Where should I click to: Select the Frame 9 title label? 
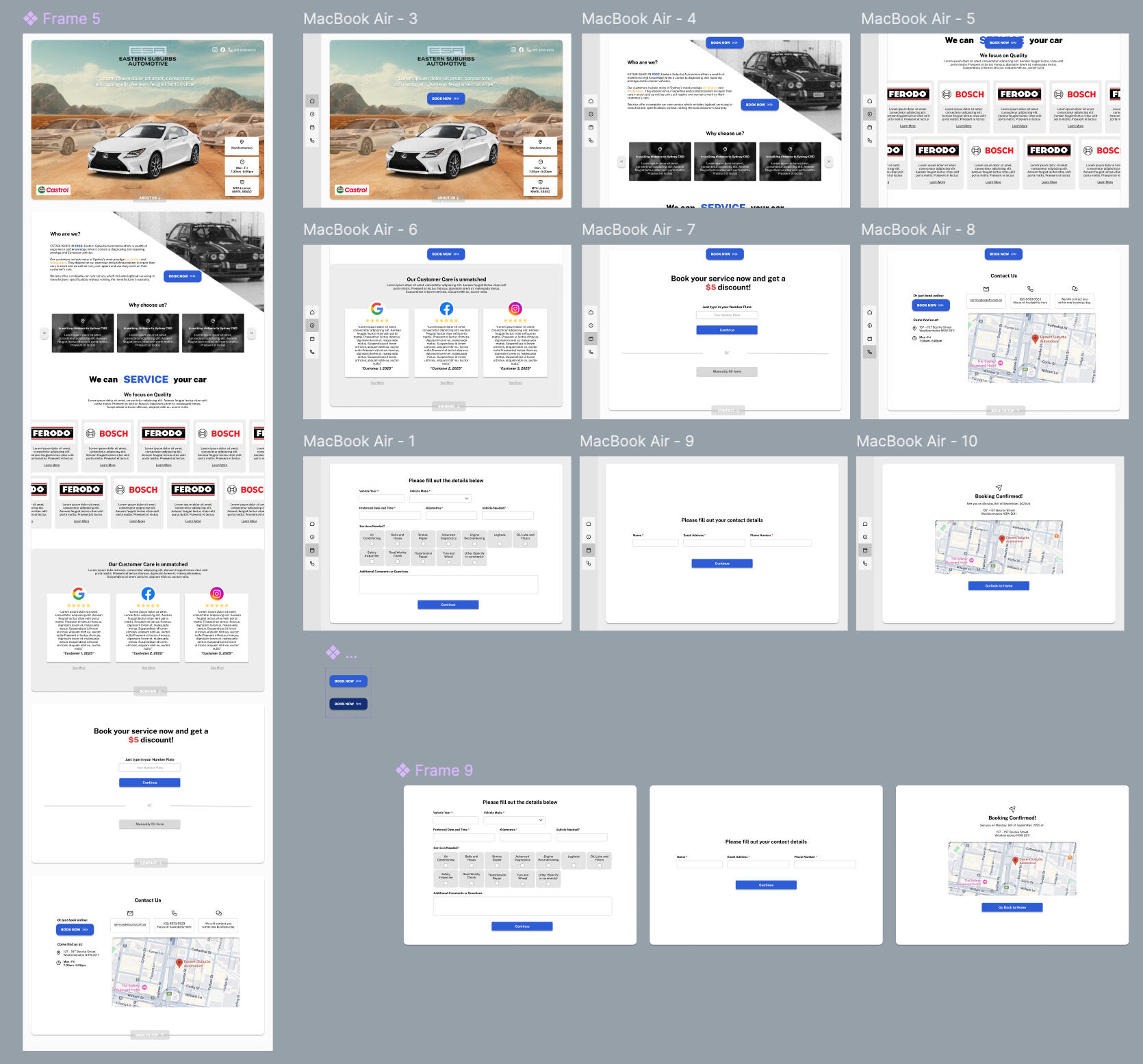pyautogui.click(x=443, y=770)
